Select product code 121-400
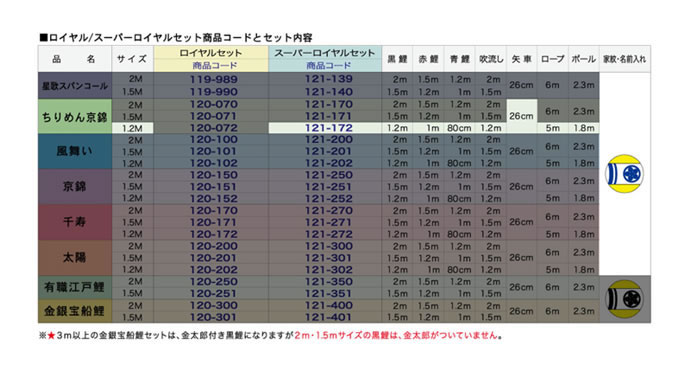Viewport: 690px width, 370px height. click(329, 305)
